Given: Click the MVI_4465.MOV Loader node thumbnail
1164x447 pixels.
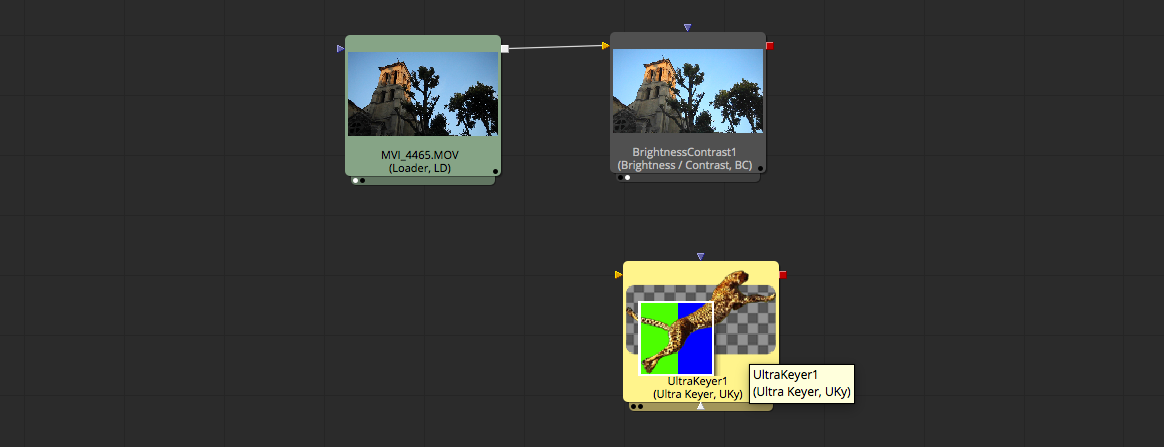Looking at the screenshot, I should (x=422, y=94).
